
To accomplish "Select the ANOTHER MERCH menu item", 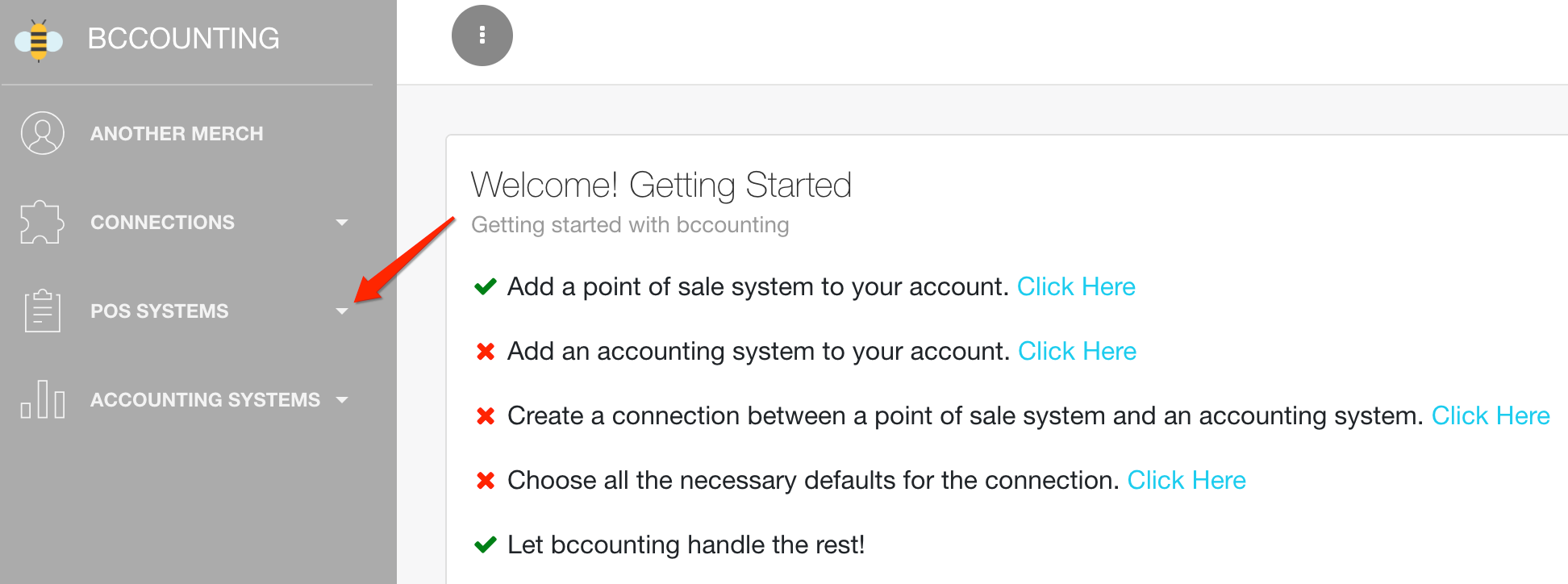I will tap(177, 134).
